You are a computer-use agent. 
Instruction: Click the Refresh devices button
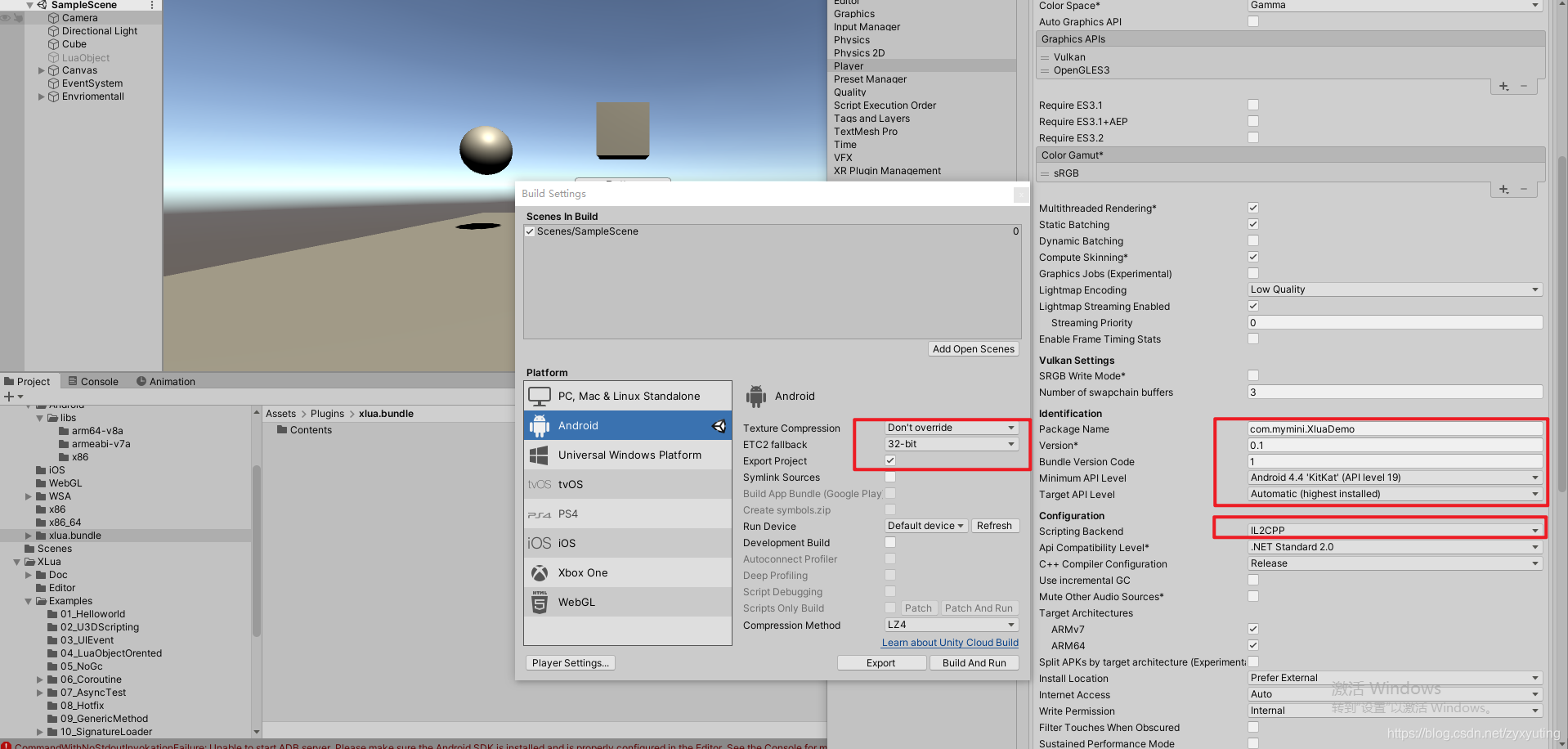pos(994,526)
